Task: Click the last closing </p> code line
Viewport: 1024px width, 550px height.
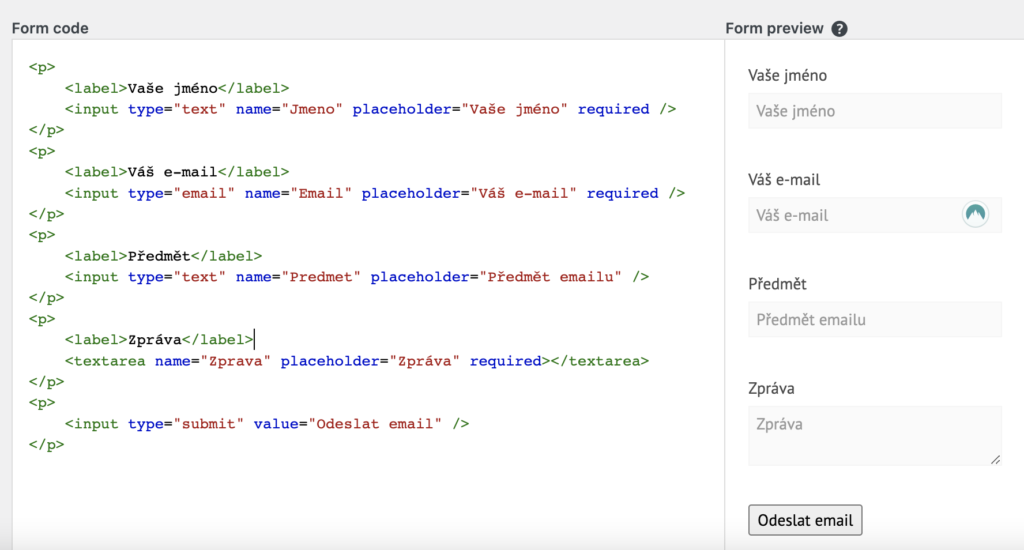Action: click(x=46, y=445)
